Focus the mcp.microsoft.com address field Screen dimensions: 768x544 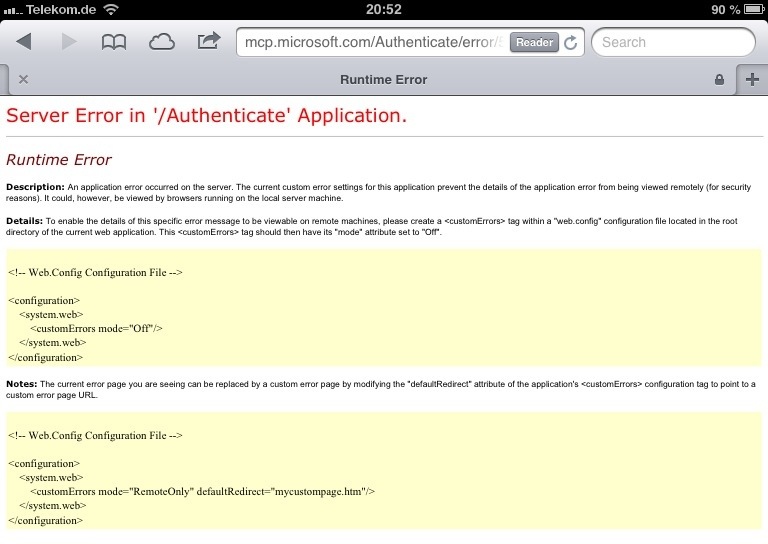(370, 43)
